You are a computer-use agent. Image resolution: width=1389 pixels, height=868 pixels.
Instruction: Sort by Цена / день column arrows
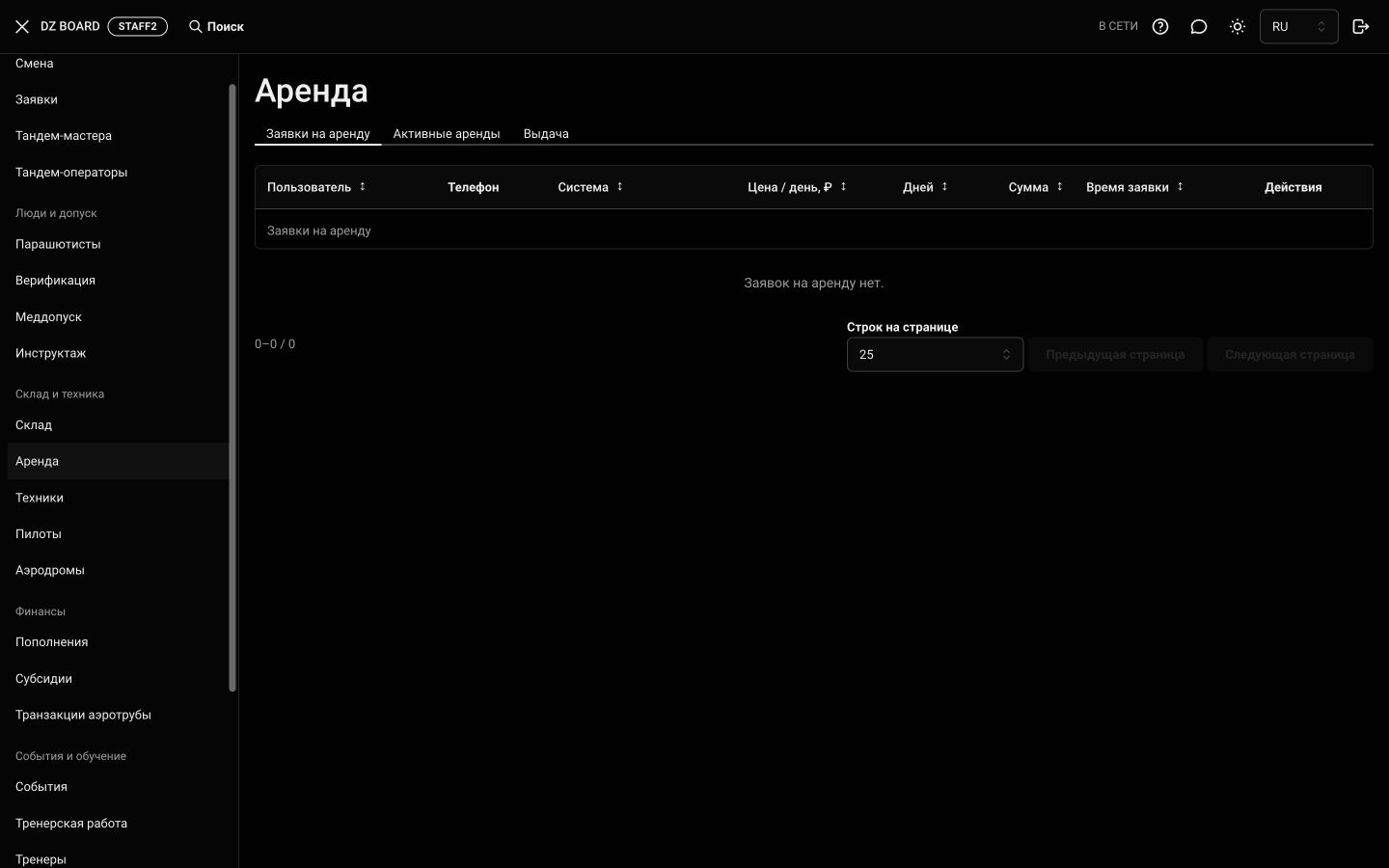pyautogui.click(x=843, y=187)
